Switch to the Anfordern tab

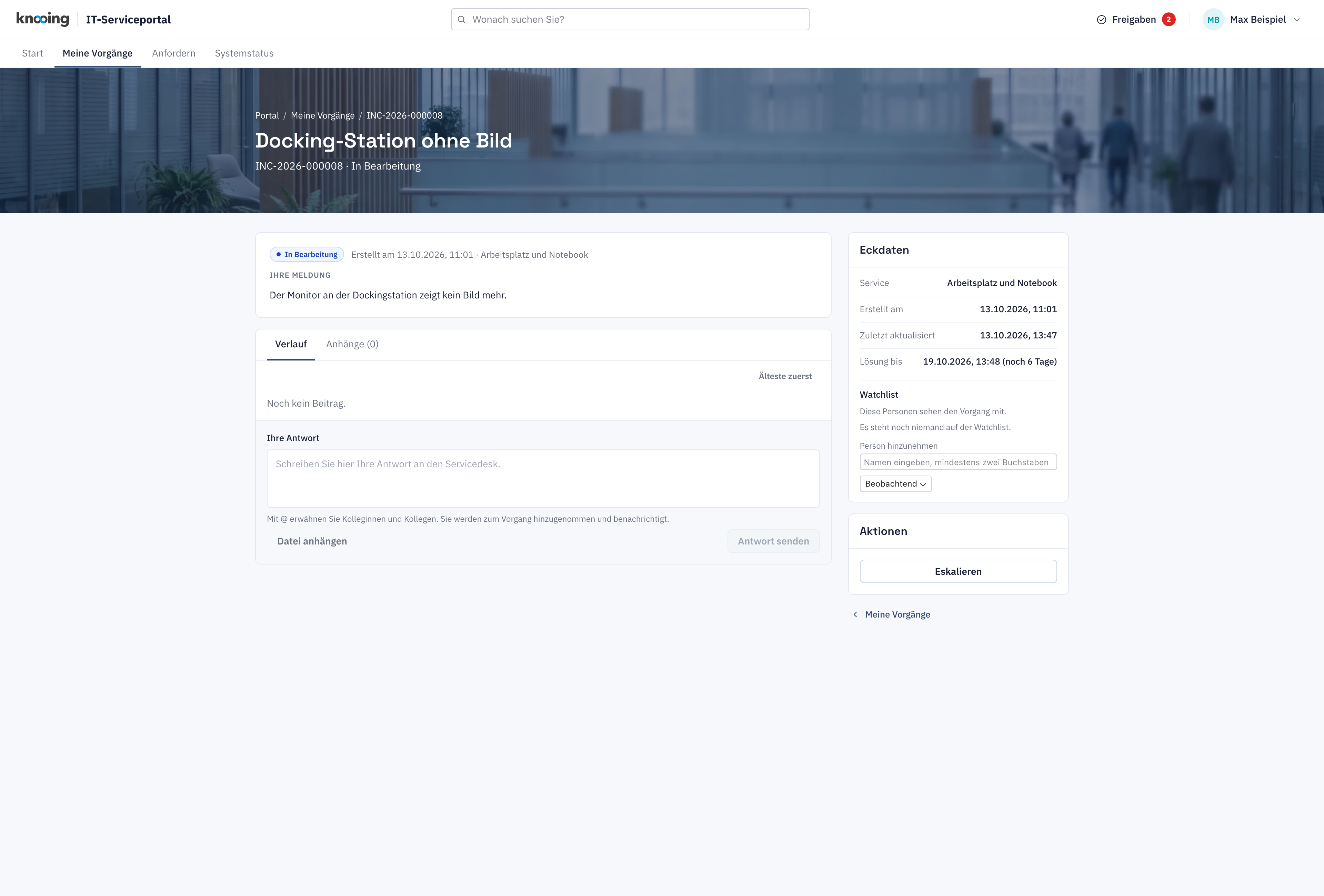coord(174,53)
